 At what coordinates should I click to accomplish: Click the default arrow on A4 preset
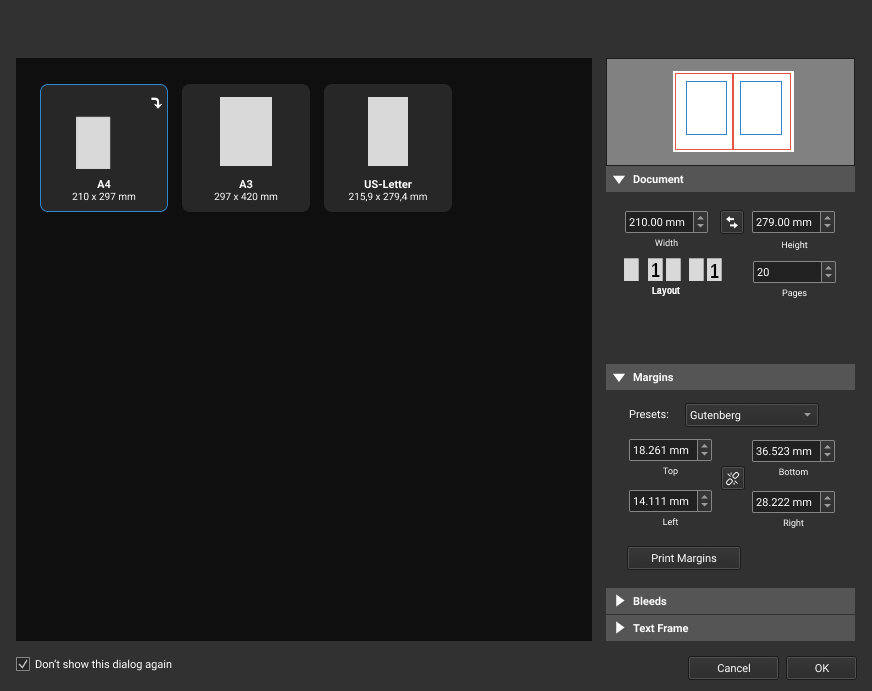point(156,103)
